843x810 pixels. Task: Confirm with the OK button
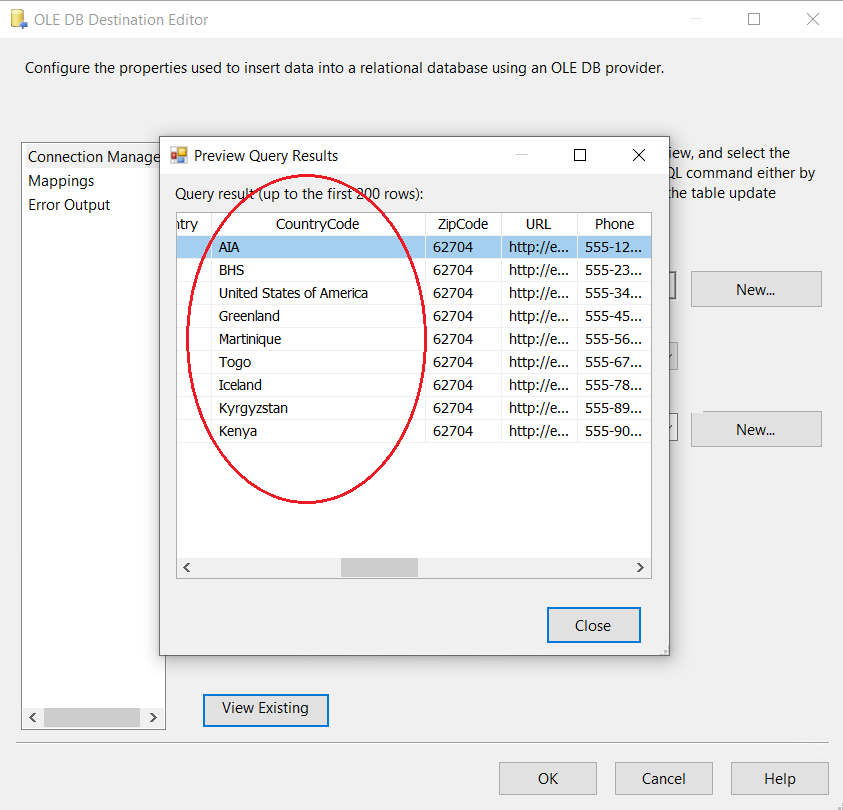coord(547,778)
